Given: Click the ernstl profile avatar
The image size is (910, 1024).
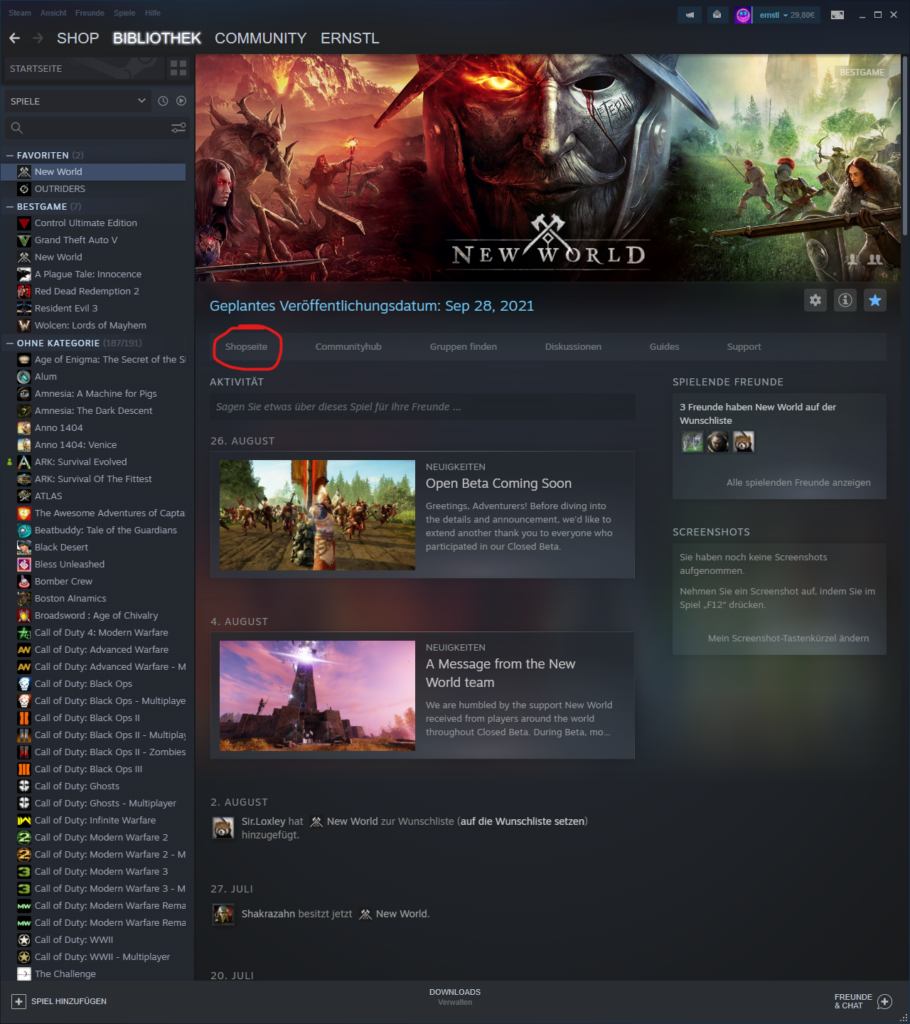Looking at the screenshot, I should tap(743, 15).
